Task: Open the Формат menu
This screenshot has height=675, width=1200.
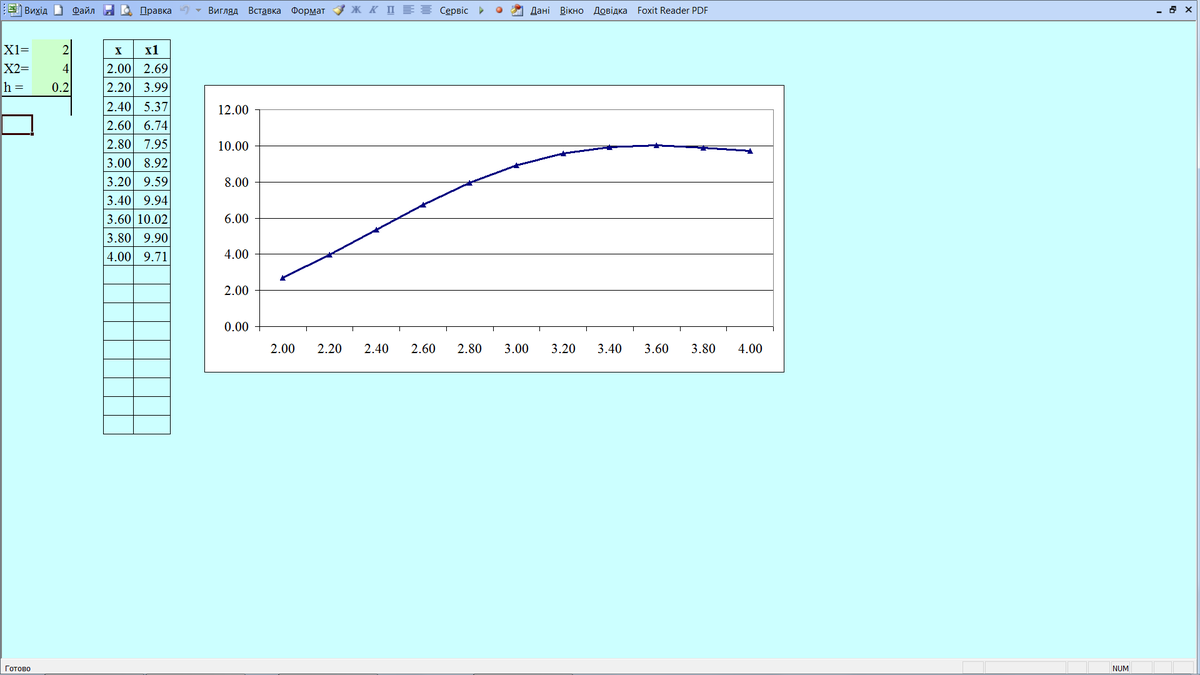Action: tap(308, 10)
